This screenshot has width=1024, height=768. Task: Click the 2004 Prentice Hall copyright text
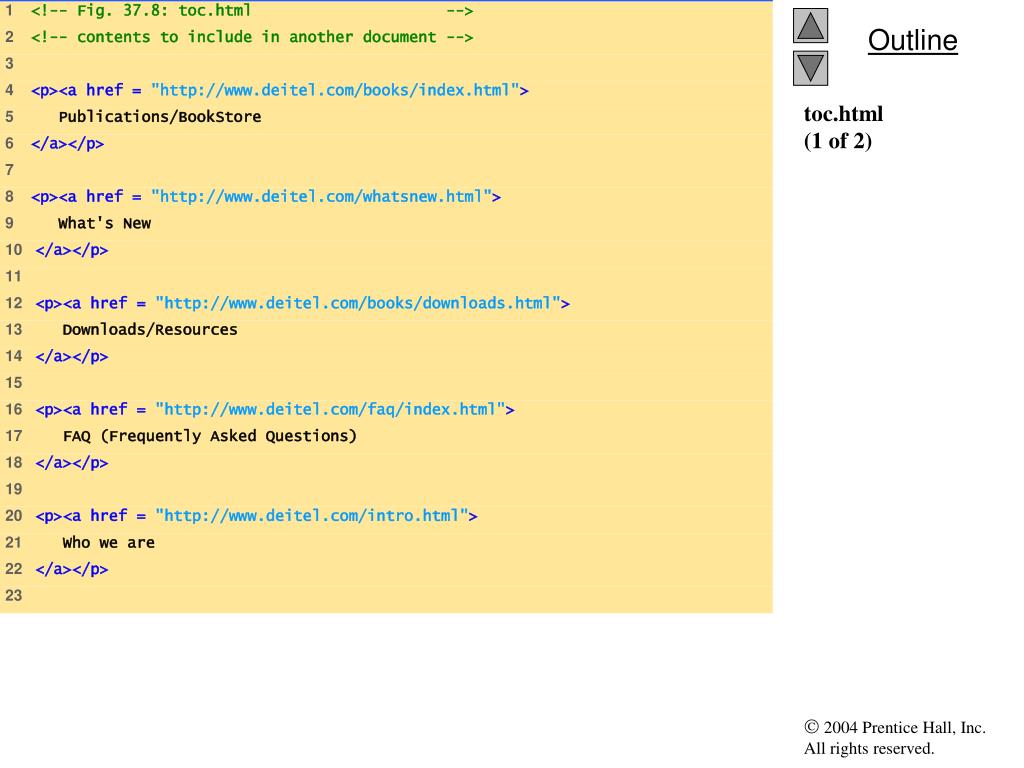[x=895, y=728]
